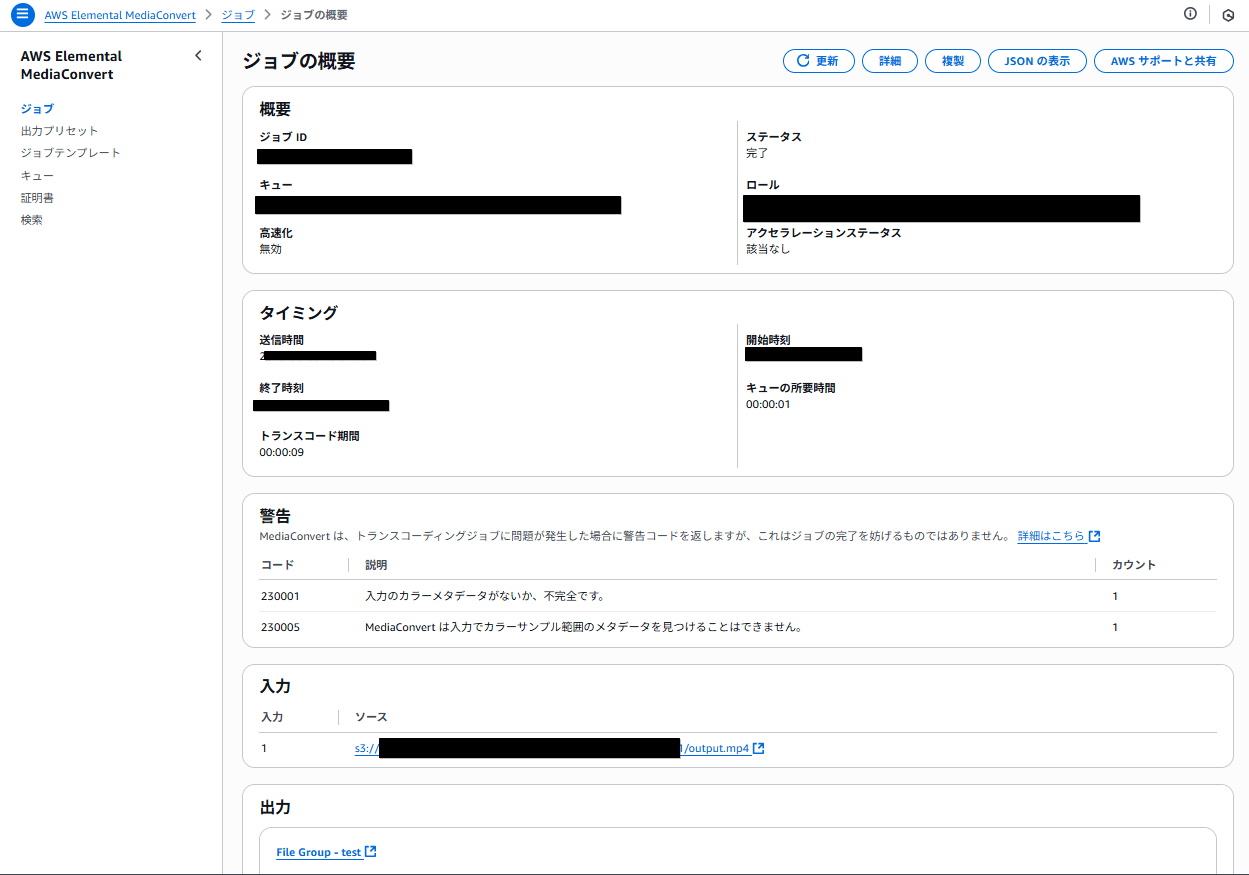This screenshot has width=1249, height=875.
Task: Click the AWS Elemental MediaConvert sidebar title
Action: point(71,65)
